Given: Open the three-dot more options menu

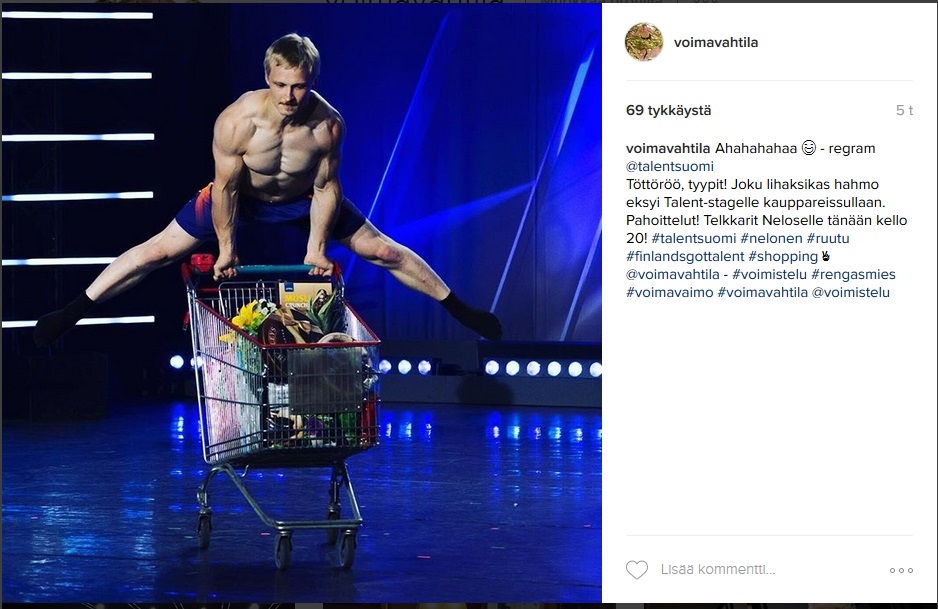Looking at the screenshot, I should (901, 570).
